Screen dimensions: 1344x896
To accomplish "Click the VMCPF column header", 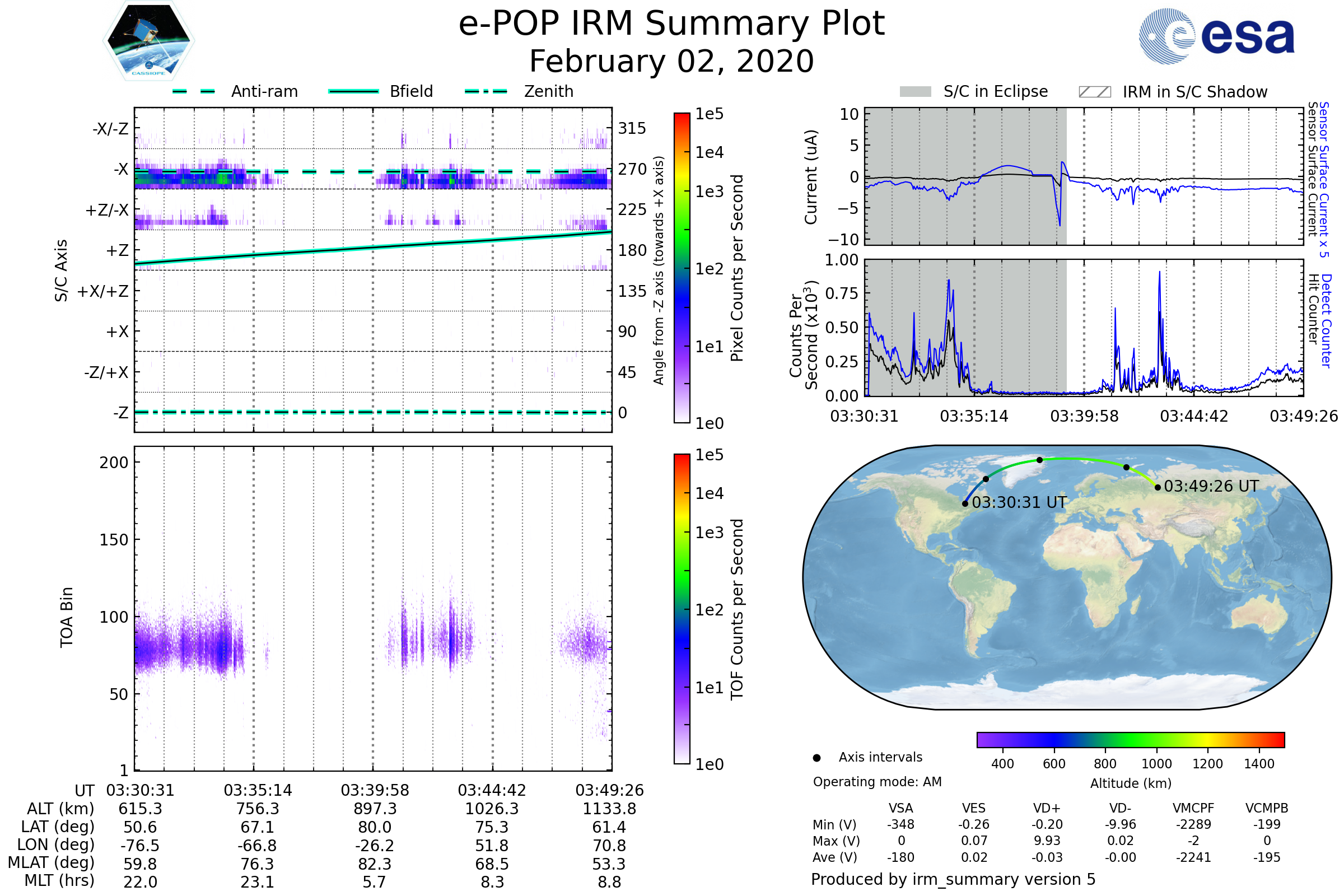I will click(1193, 808).
